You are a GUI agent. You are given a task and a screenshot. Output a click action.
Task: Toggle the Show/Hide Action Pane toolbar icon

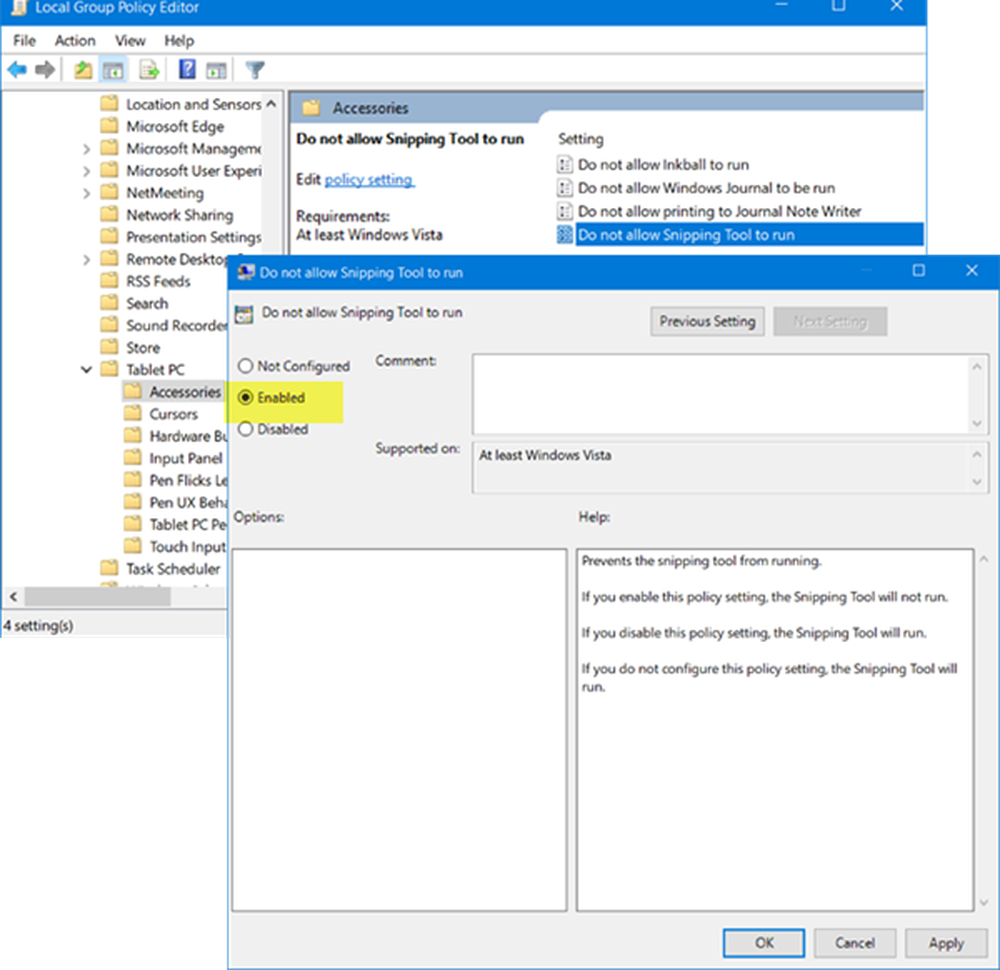pos(216,70)
